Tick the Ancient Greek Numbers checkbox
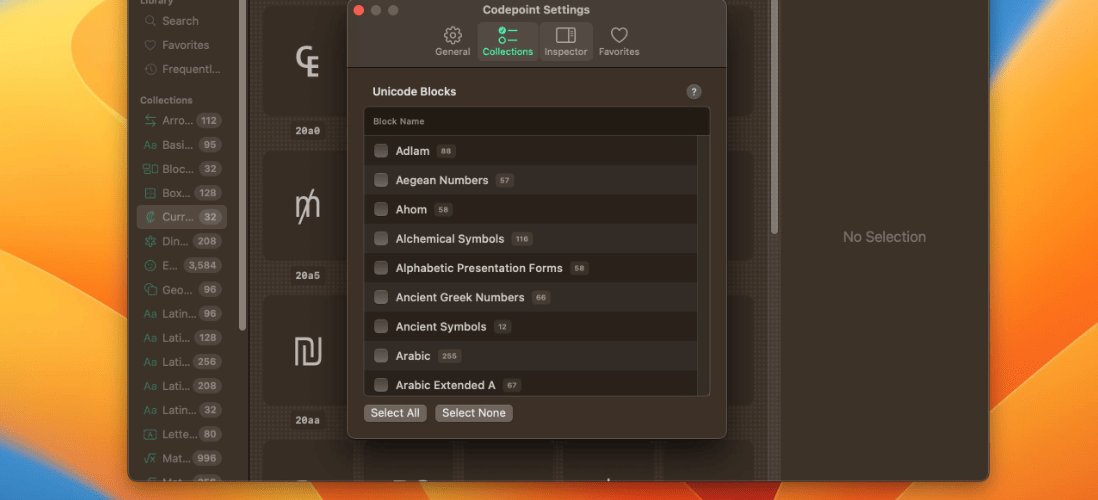This screenshot has height=500, width=1098. (x=381, y=297)
